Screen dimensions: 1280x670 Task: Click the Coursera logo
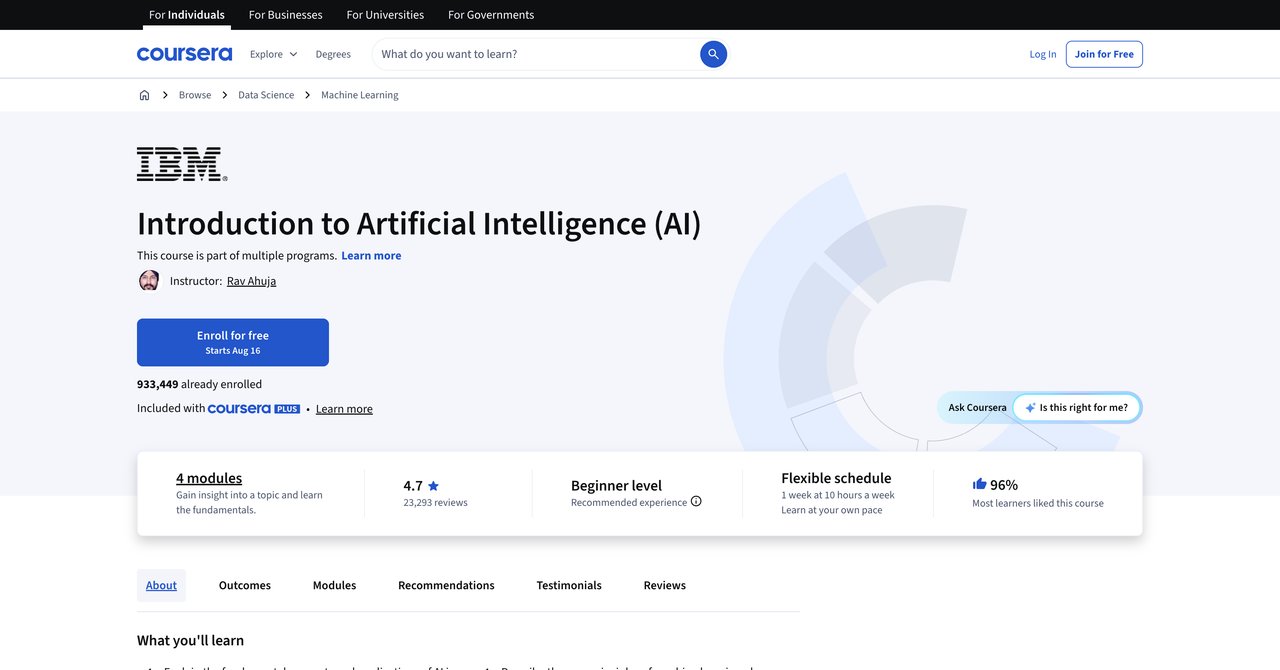[184, 54]
